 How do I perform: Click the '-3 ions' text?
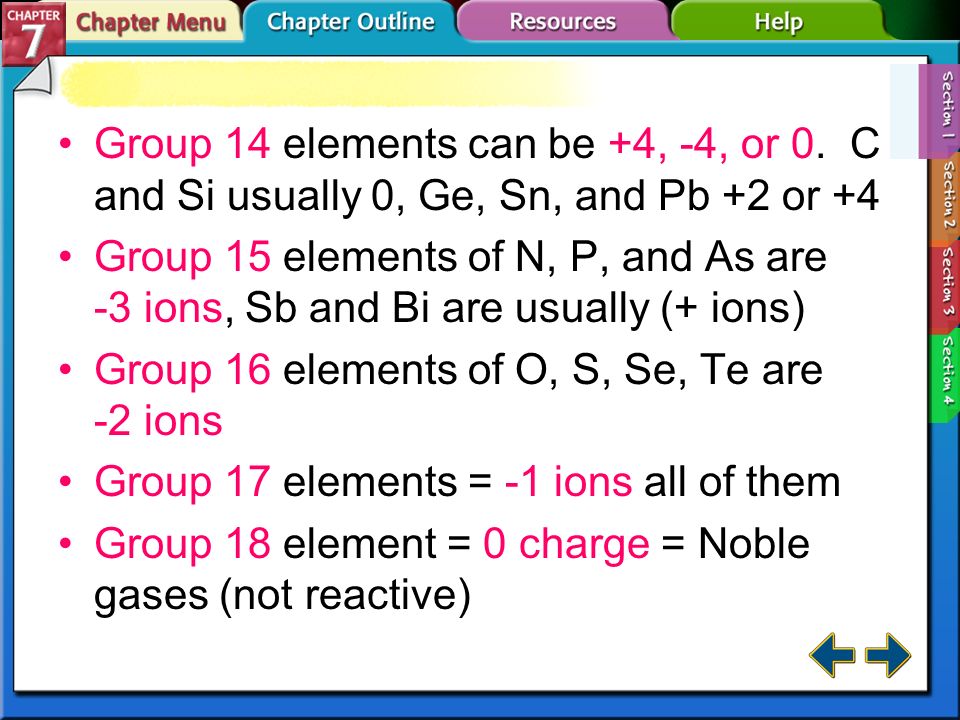click(x=158, y=308)
